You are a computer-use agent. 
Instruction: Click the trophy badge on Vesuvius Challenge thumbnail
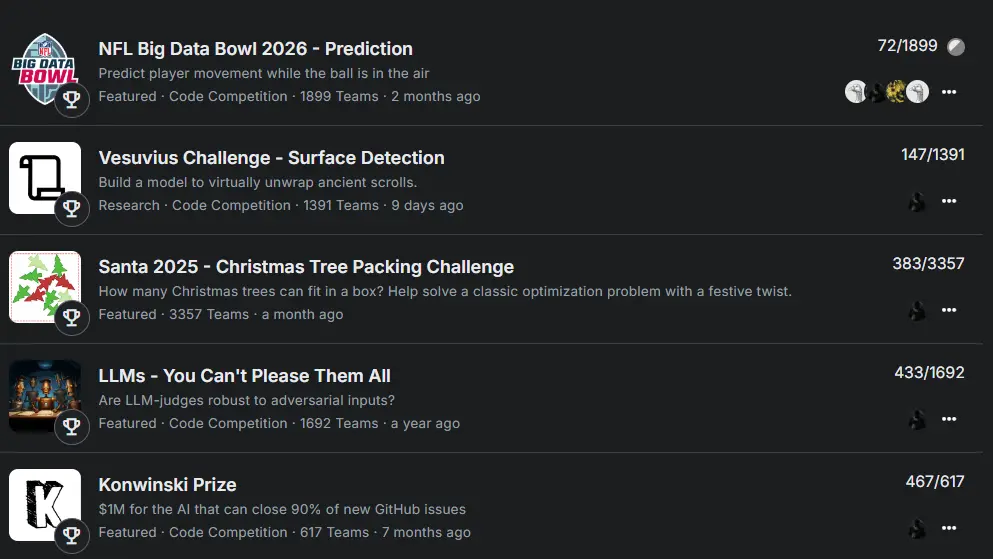pos(72,208)
